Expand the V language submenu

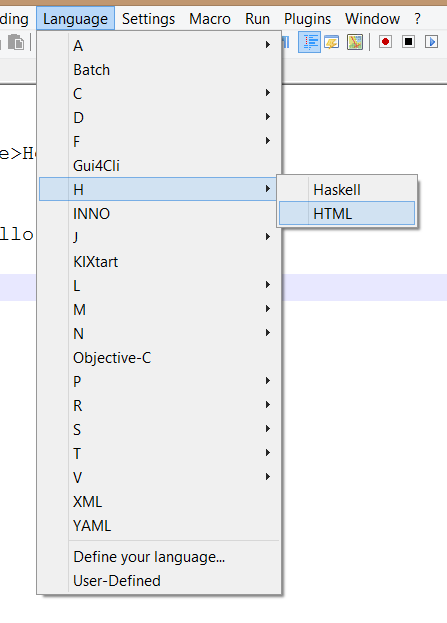click(159, 477)
